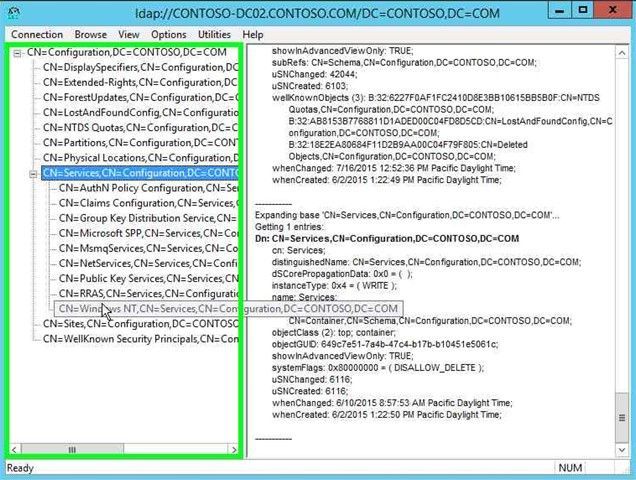Click the Ready status bar text
Screen dimensions: 636x480
[x=20, y=468]
